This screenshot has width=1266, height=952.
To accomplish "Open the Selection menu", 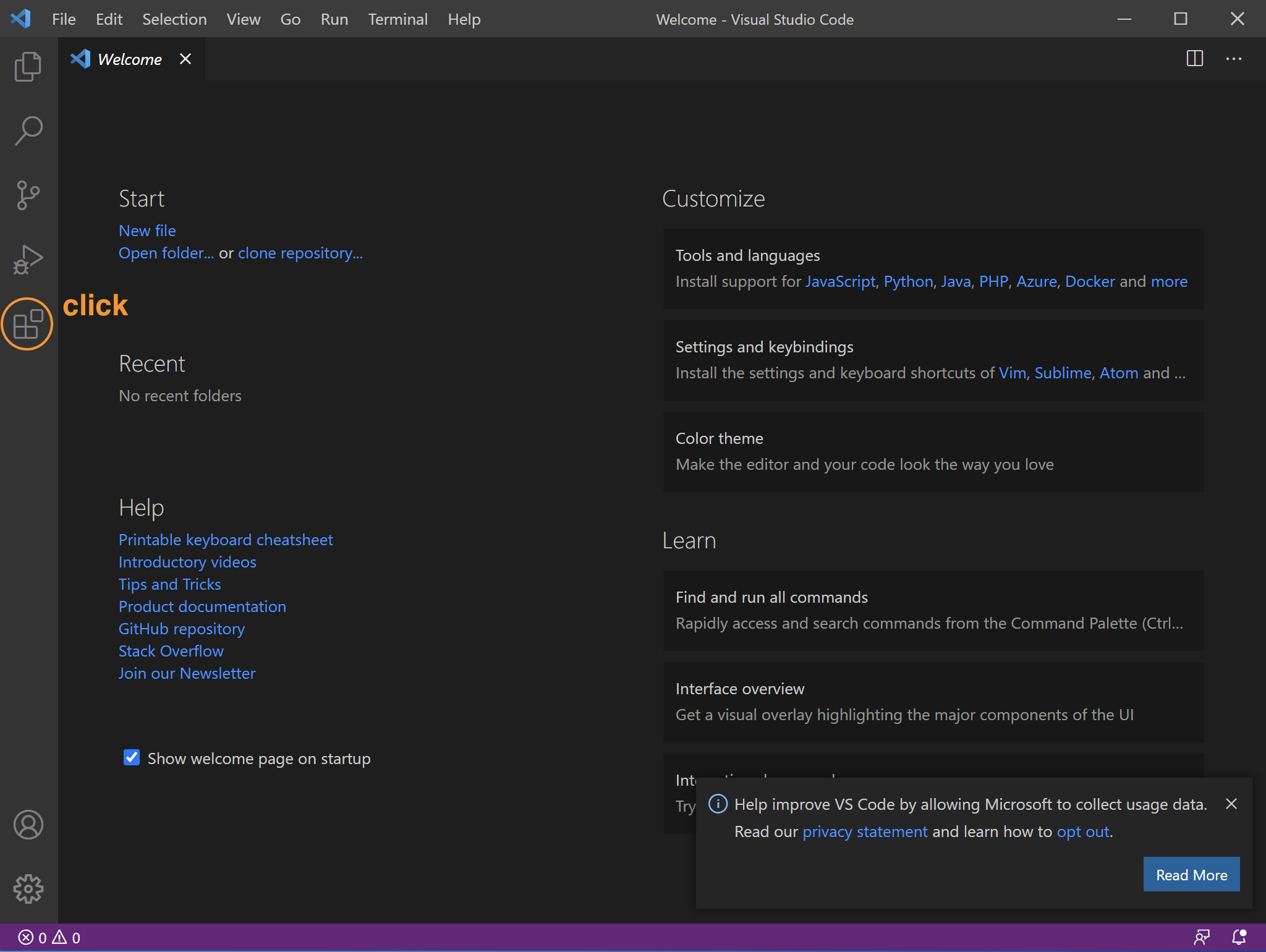I will 174,19.
